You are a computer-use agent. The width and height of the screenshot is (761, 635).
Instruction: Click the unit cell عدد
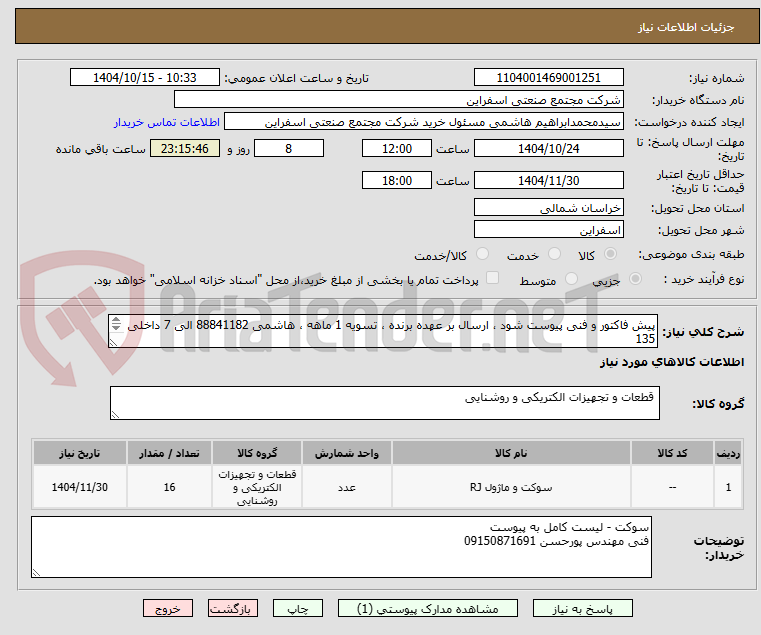(347, 487)
